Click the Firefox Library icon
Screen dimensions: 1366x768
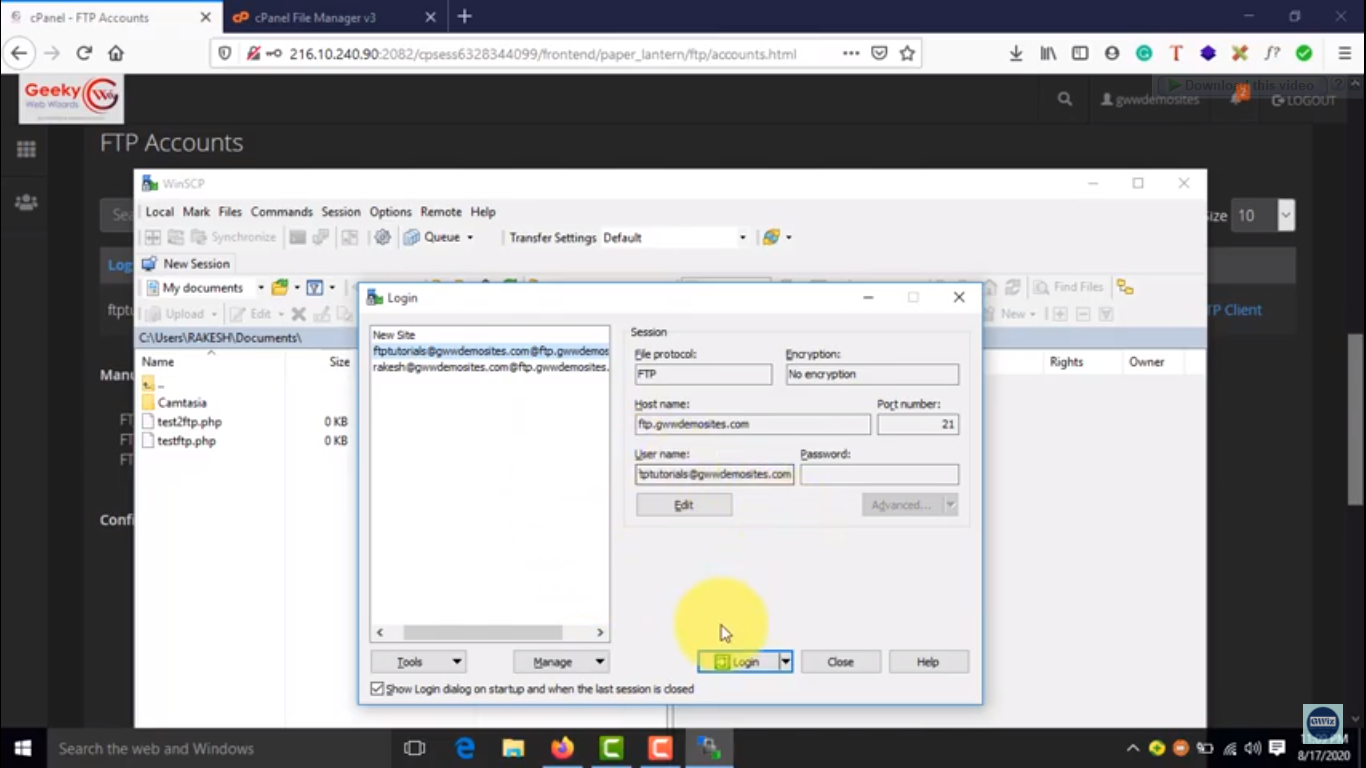tap(1048, 53)
